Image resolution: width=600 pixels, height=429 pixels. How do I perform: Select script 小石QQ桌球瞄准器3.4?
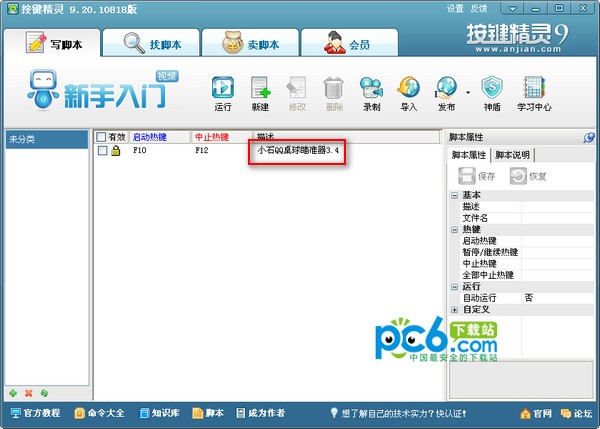(x=298, y=150)
